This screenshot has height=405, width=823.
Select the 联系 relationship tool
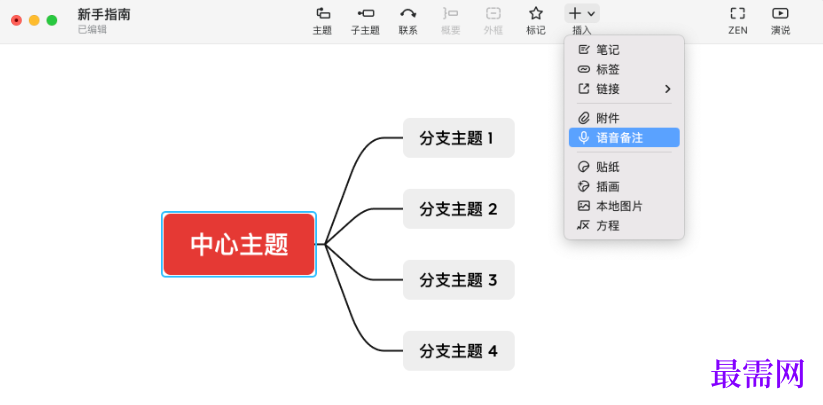pyautogui.click(x=408, y=14)
